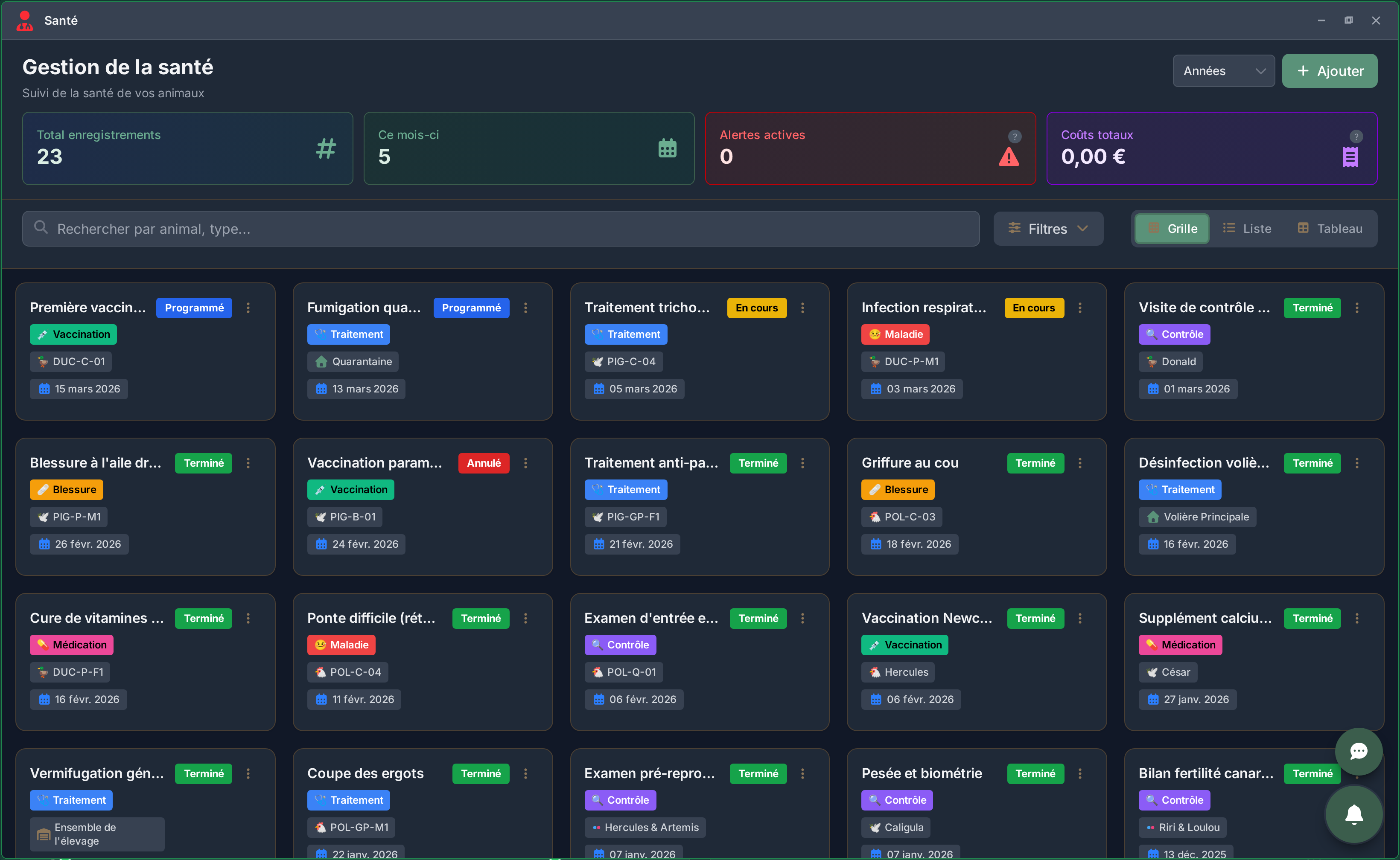Open kebab menu on Infection respirat card
The height and width of the screenshot is (860, 1400).
pyautogui.click(x=1079, y=308)
